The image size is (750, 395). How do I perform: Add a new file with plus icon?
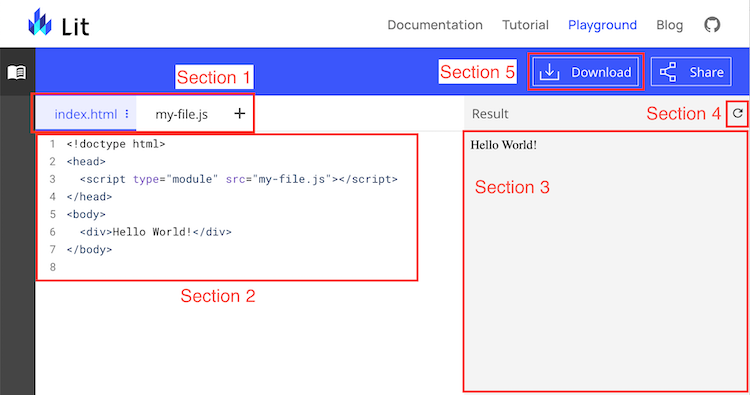pyautogui.click(x=240, y=113)
